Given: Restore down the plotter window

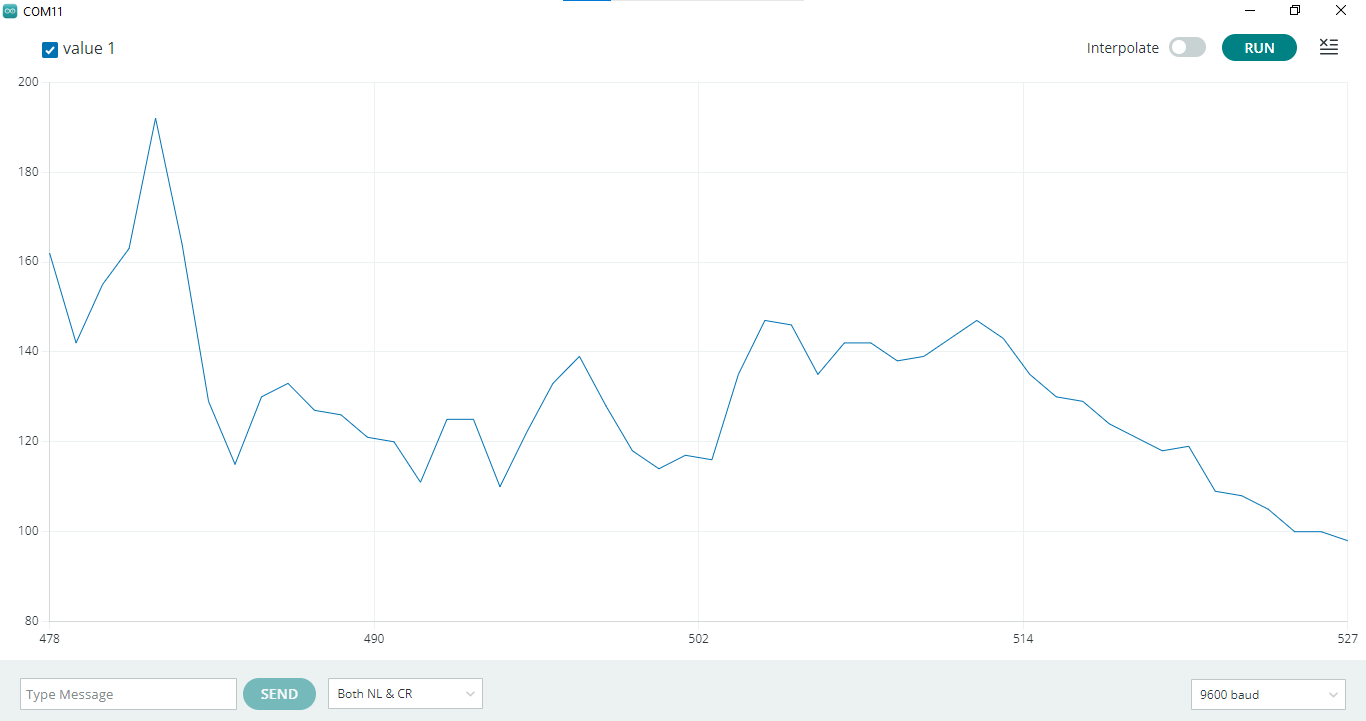Looking at the screenshot, I should tap(1295, 11).
